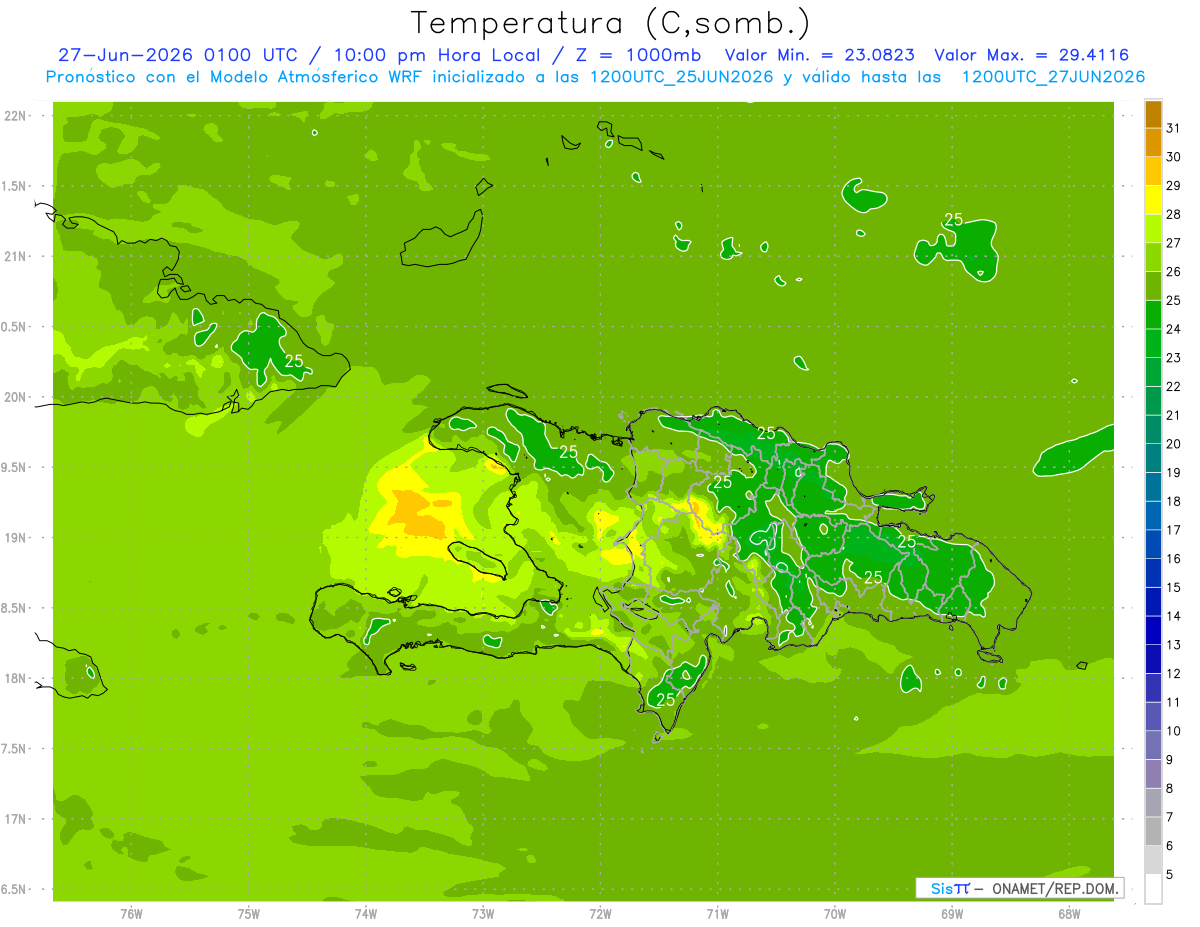Click the '71W' longitude label
This screenshot has width=1200, height=927.
[717, 914]
